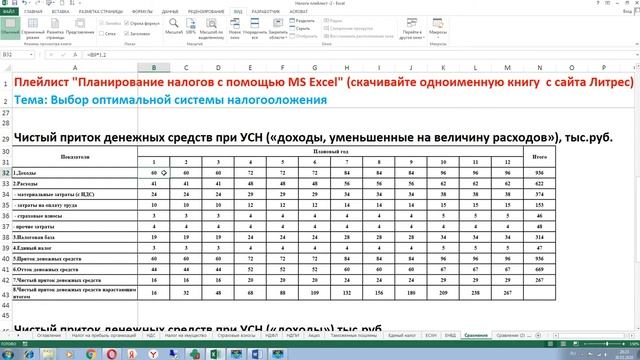Open a new window (Новое окно)
The height and width of the screenshot is (360, 640).
235,28
